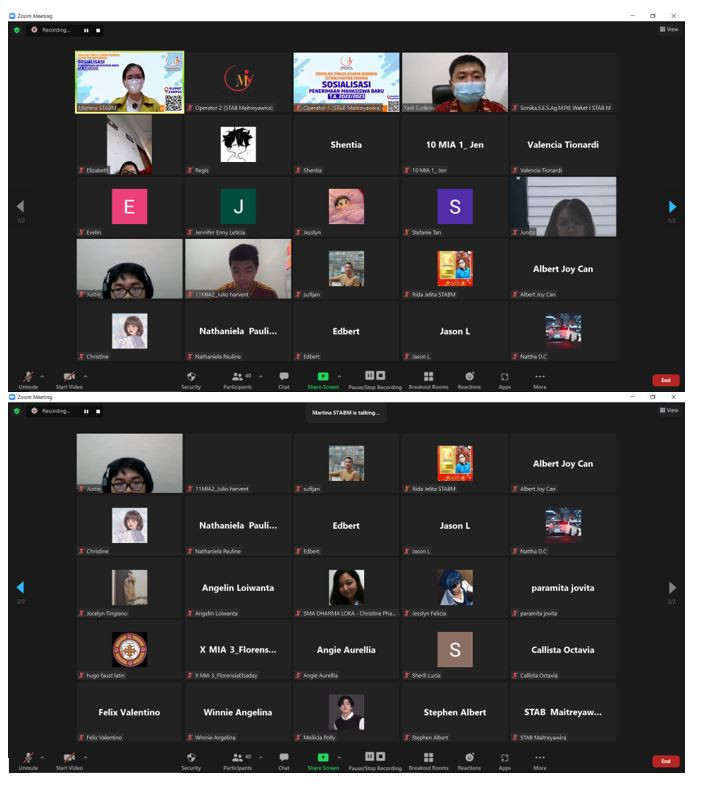Start Video in the bottom Zoom window
The height and width of the screenshot is (788, 704).
pos(69,759)
